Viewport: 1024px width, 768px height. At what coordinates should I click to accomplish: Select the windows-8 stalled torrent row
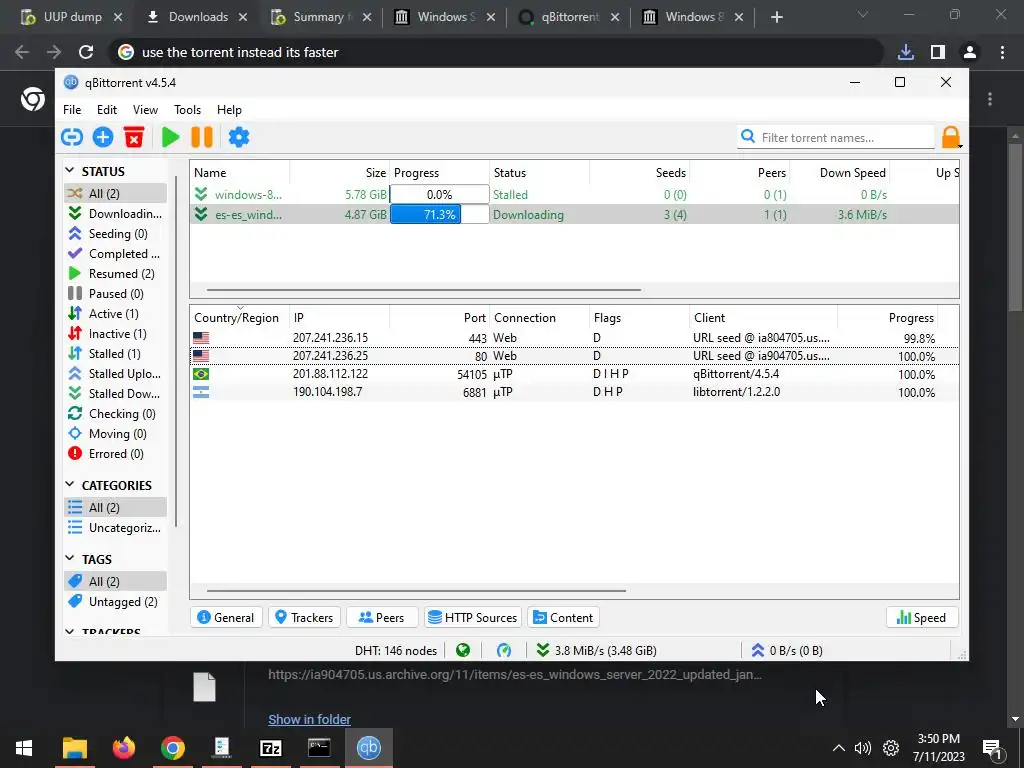pyautogui.click(x=575, y=195)
